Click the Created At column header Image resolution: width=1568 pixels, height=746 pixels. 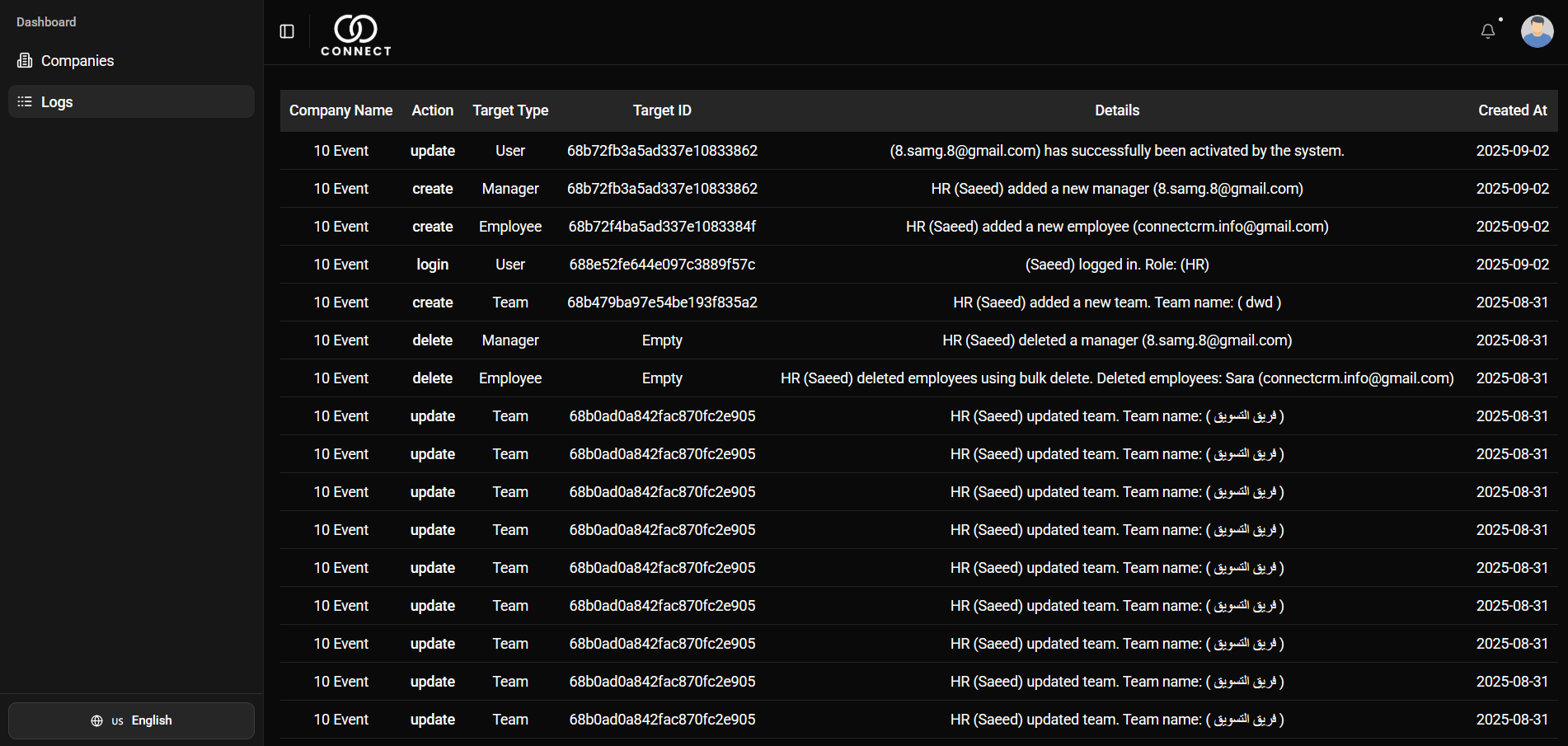click(x=1512, y=110)
